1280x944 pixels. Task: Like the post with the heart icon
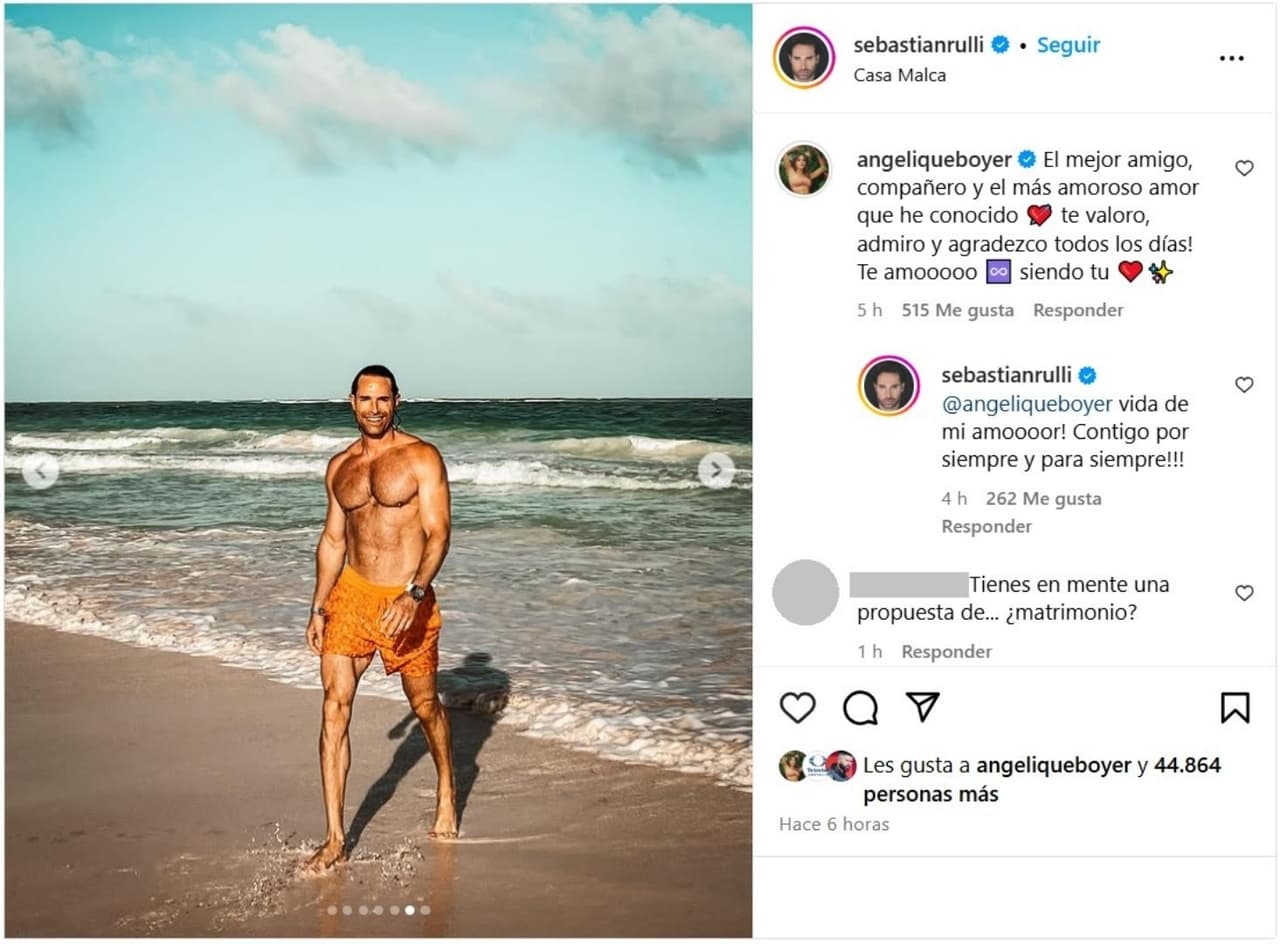[797, 708]
